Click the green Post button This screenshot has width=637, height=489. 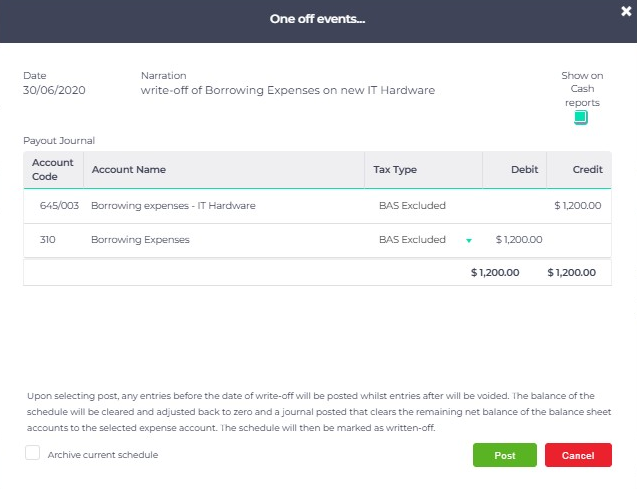(x=505, y=455)
